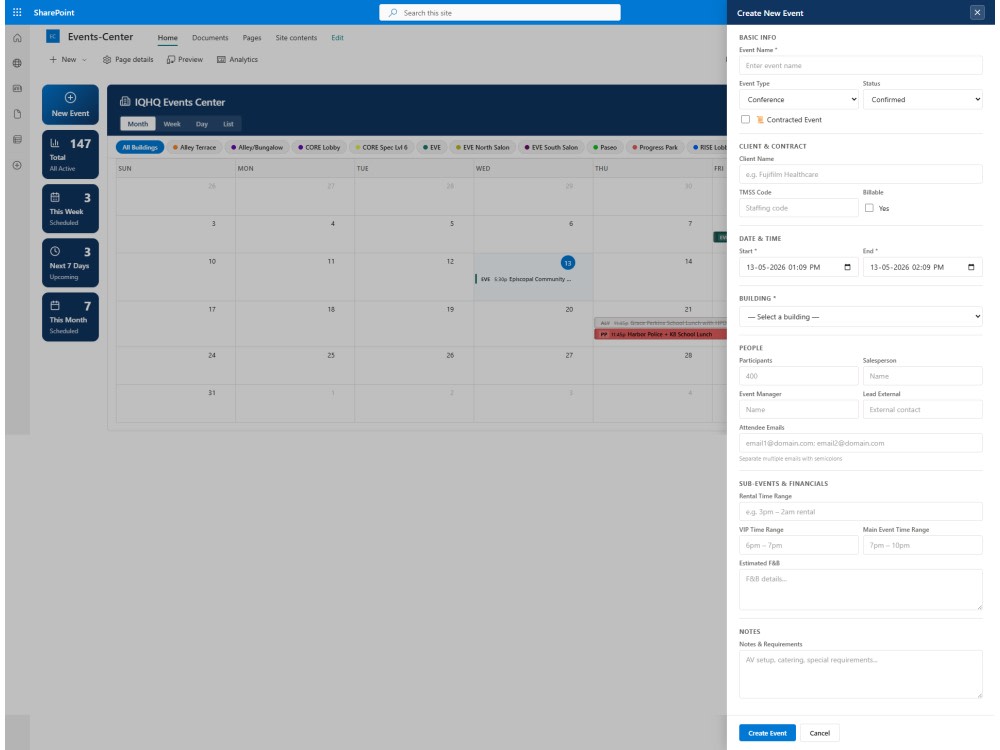Click the calendar icon on This Month card
This screenshot has height=750, width=1000.
pos(55,305)
